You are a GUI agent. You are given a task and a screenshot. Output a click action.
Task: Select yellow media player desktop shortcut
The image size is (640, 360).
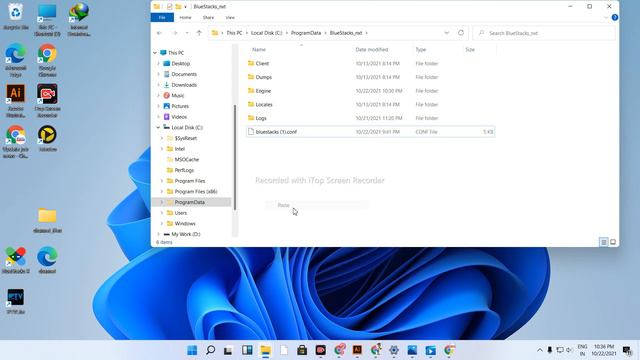(47, 139)
